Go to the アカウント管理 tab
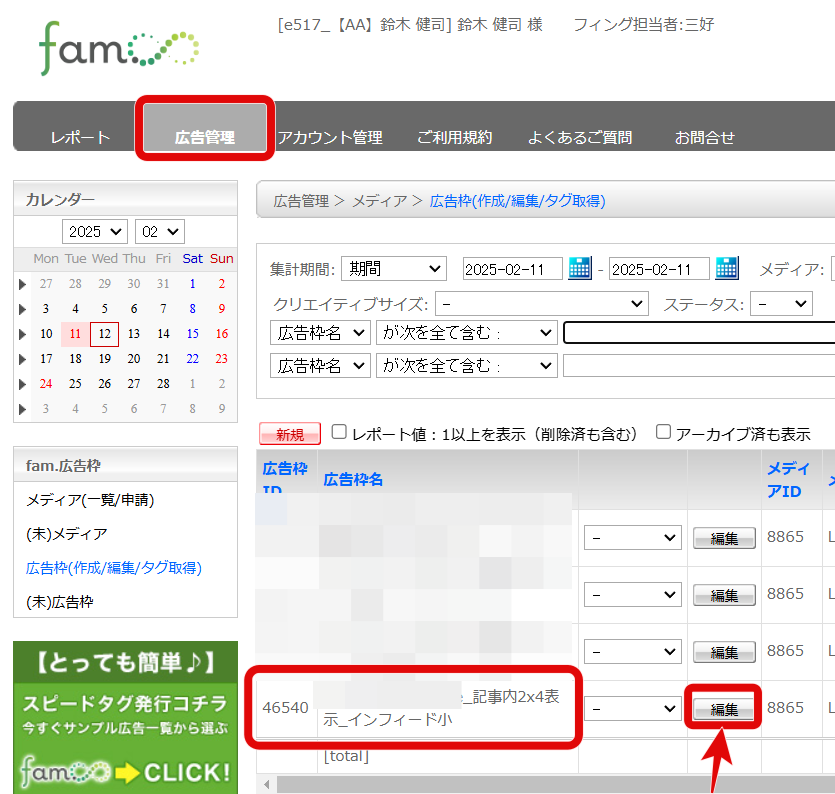Screen dimensions: 835x794 click(x=330, y=138)
